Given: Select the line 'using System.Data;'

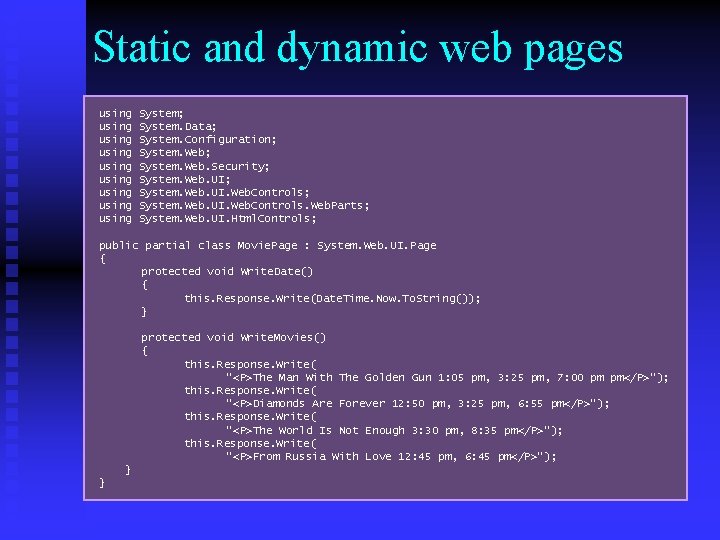Looking at the screenshot, I should pyautogui.click(x=158, y=126).
